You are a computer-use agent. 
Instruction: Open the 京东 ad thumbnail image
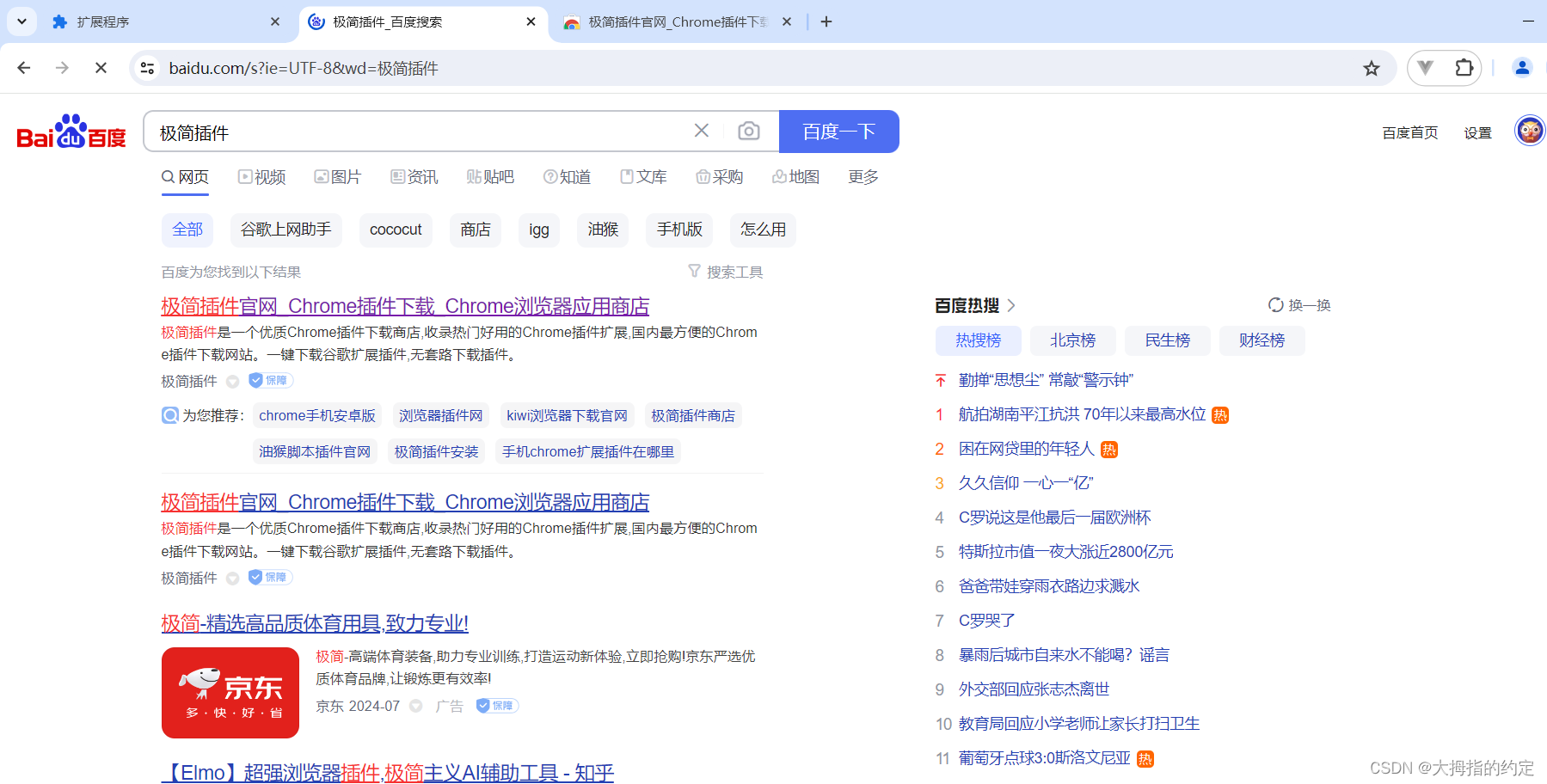pyautogui.click(x=230, y=693)
